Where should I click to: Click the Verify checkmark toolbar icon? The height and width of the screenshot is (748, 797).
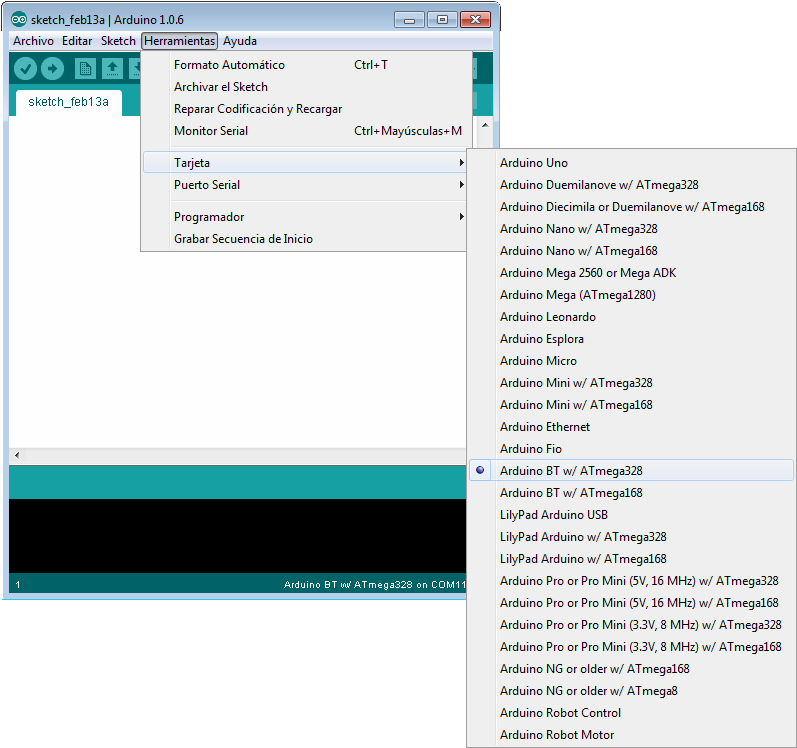pyautogui.click(x=26, y=68)
